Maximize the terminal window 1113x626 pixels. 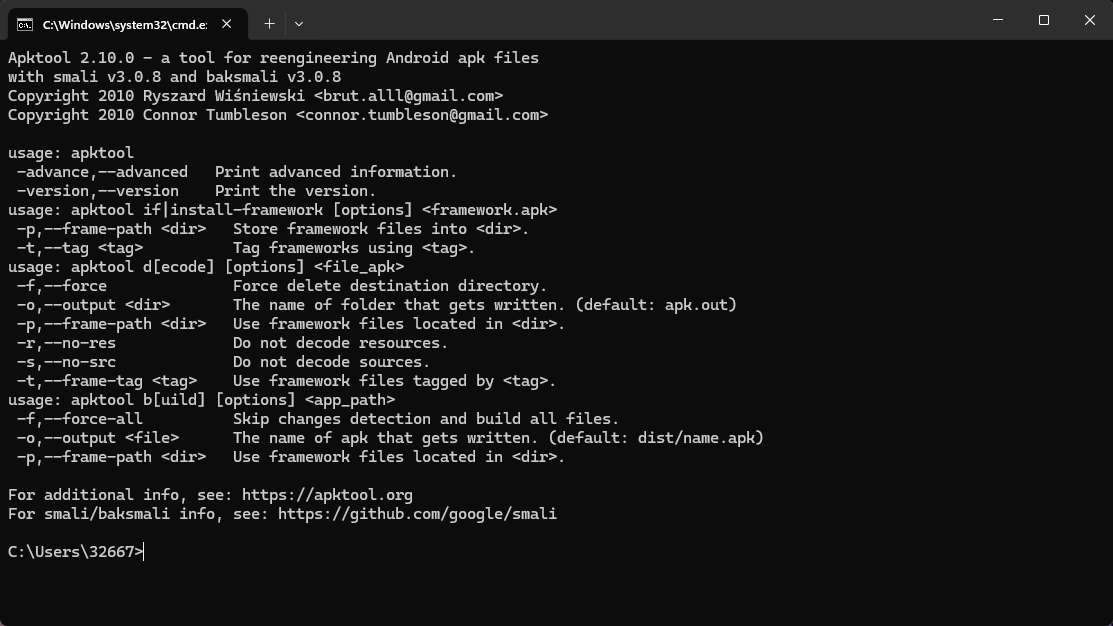coord(1044,20)
